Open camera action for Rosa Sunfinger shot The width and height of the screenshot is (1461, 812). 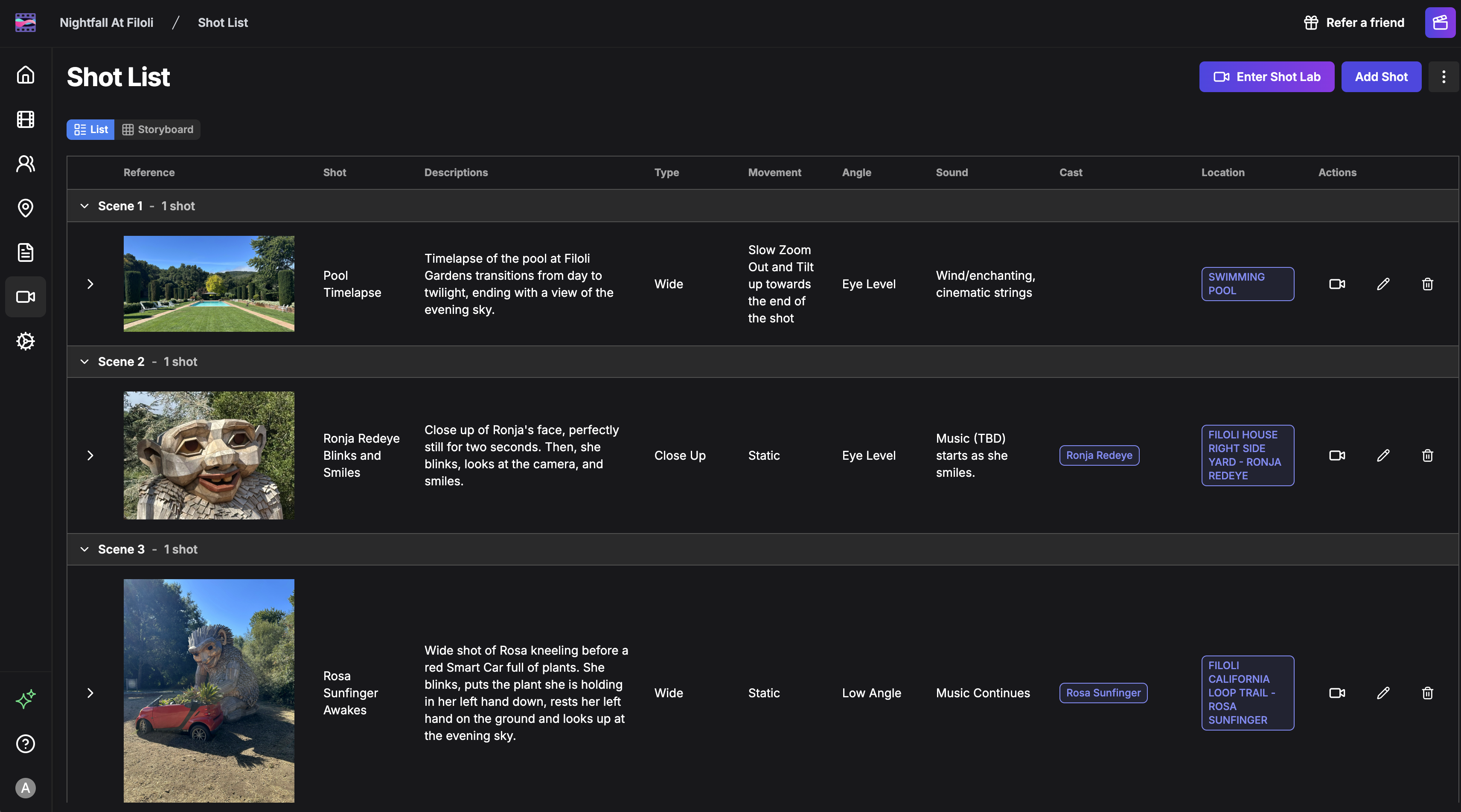pos(1337,693)
